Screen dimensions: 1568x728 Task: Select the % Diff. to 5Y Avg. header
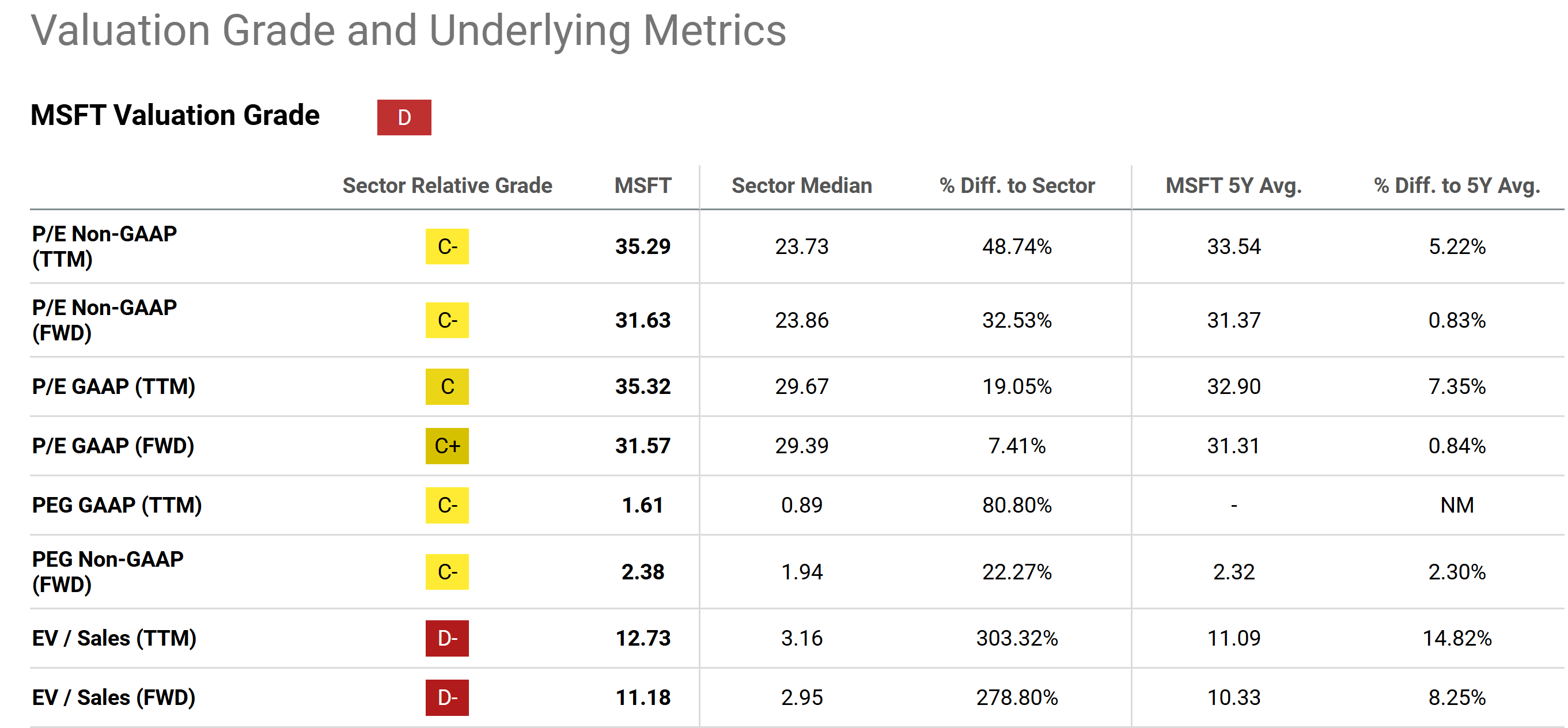pos(1457,185)
